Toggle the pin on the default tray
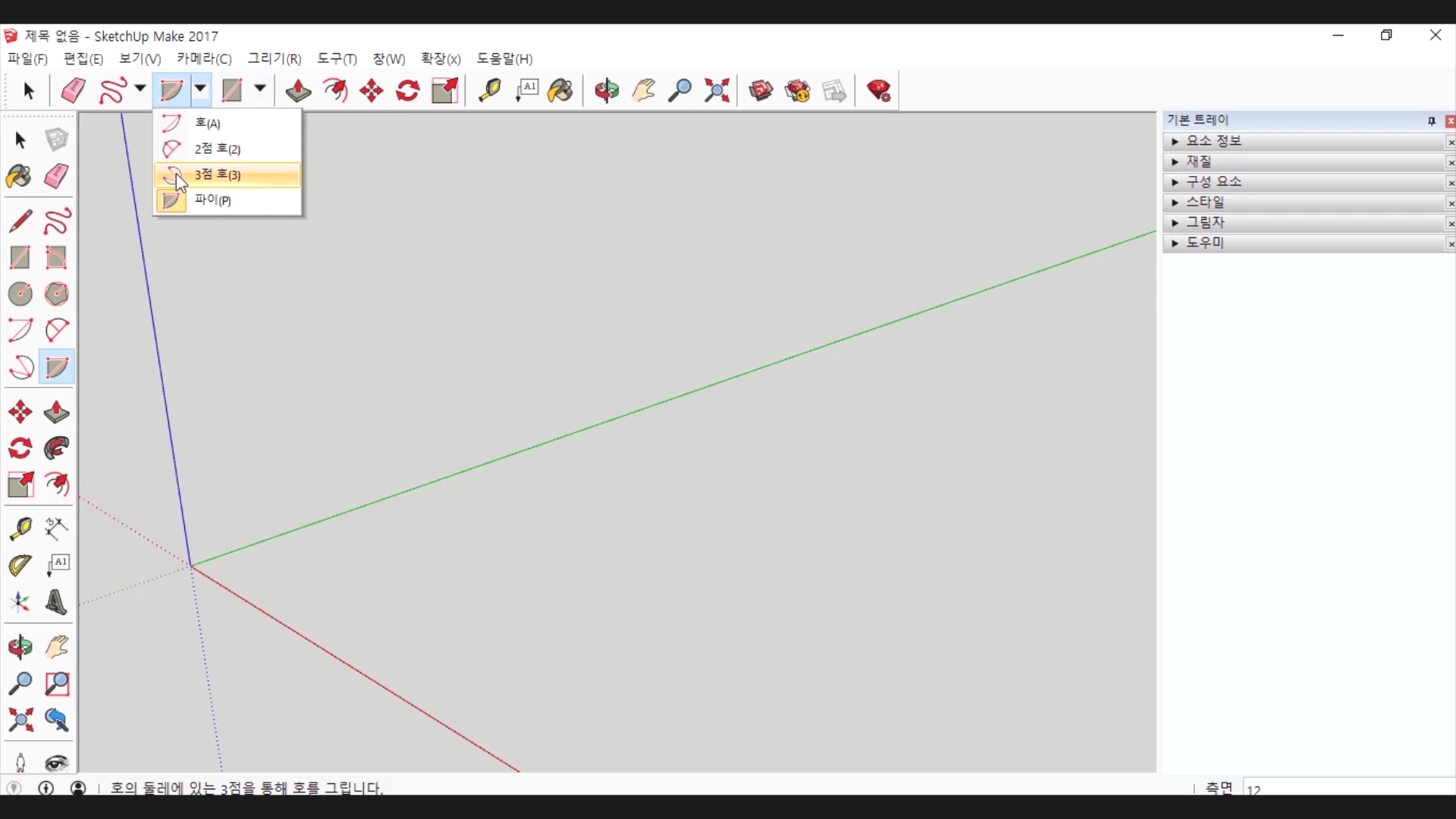1456x819 pixels. [1432, 121]
